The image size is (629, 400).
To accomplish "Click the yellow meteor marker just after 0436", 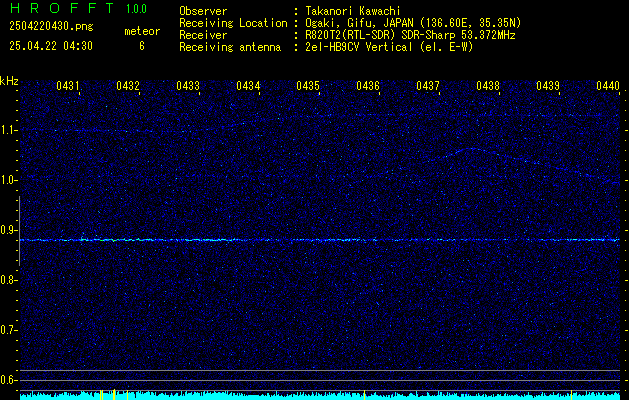I will [364, 395].
